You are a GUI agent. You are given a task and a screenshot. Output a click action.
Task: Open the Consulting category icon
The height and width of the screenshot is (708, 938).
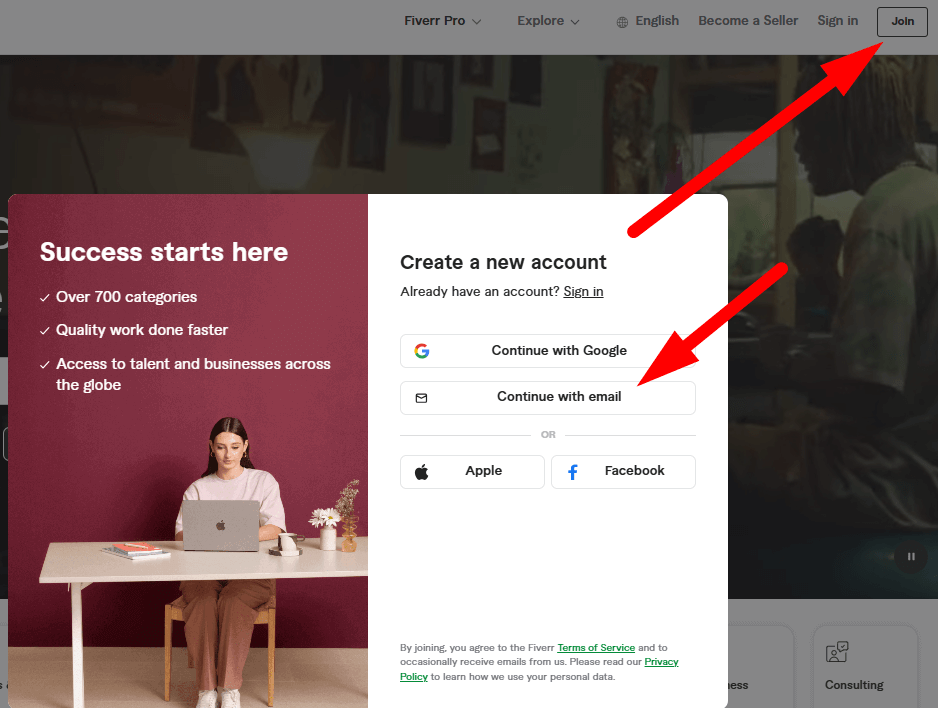(837, 653)
